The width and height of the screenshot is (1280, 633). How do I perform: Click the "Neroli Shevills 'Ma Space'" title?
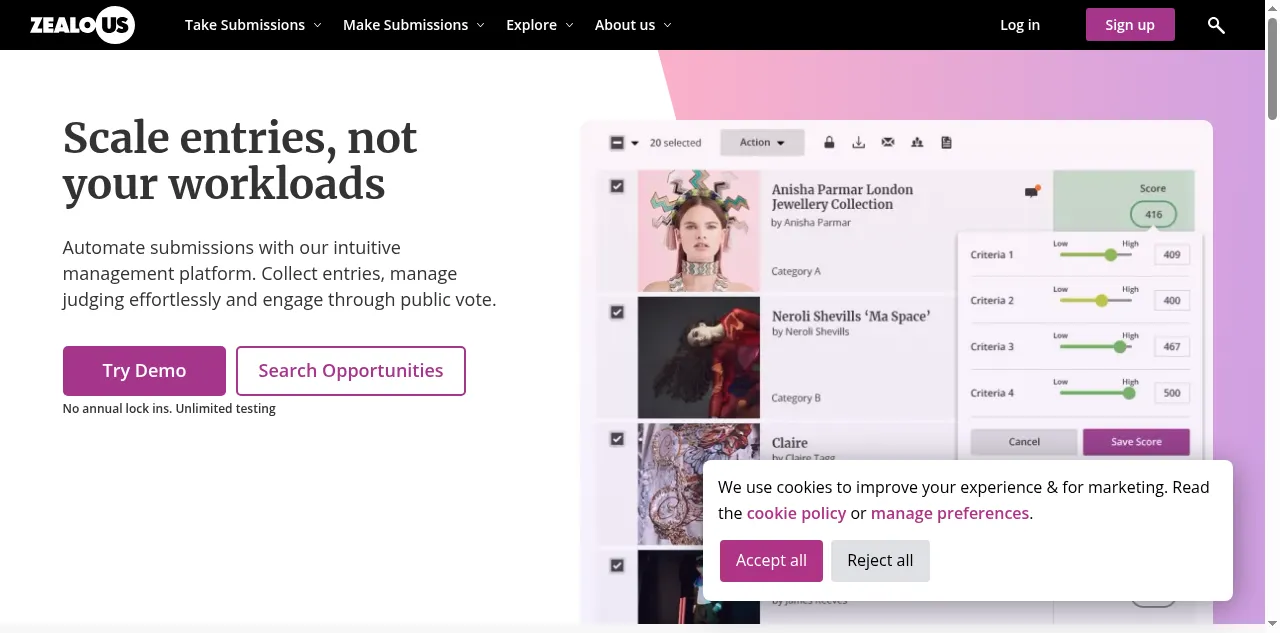pyautogui.click(x=851, y=316)
